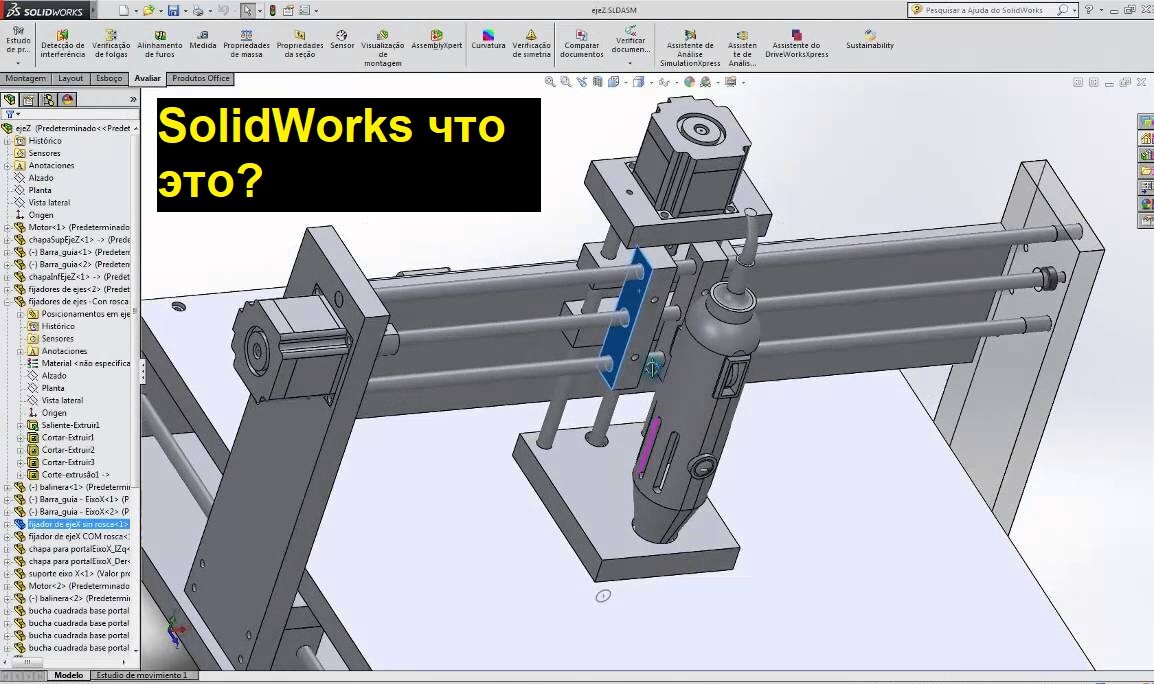Click the New document icon
1154x684 pixels.
tap(124, 10)
